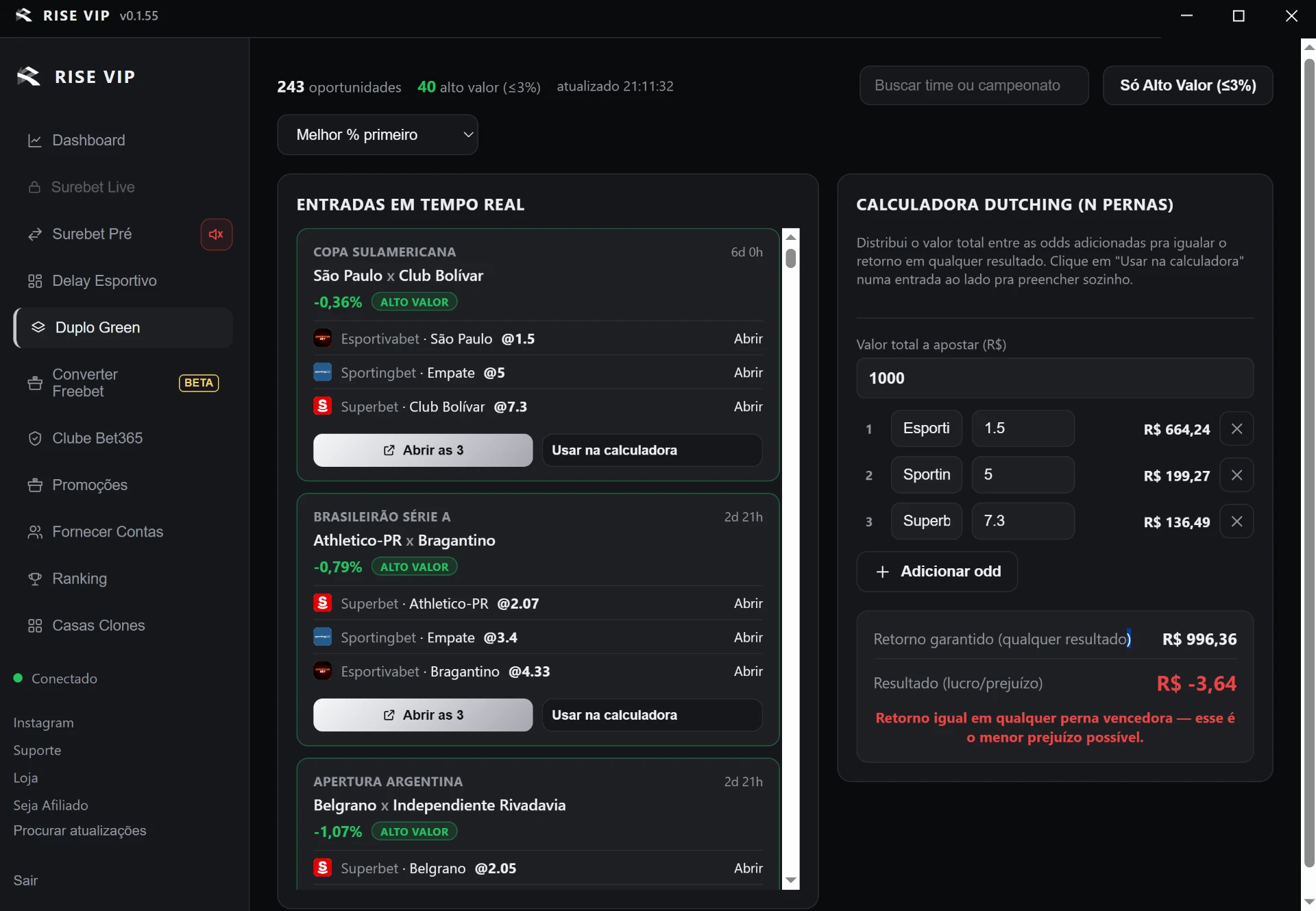1316x911 pixels.
Task: Click the Valor total a apostar input
Action: (x=1055, y=378)
